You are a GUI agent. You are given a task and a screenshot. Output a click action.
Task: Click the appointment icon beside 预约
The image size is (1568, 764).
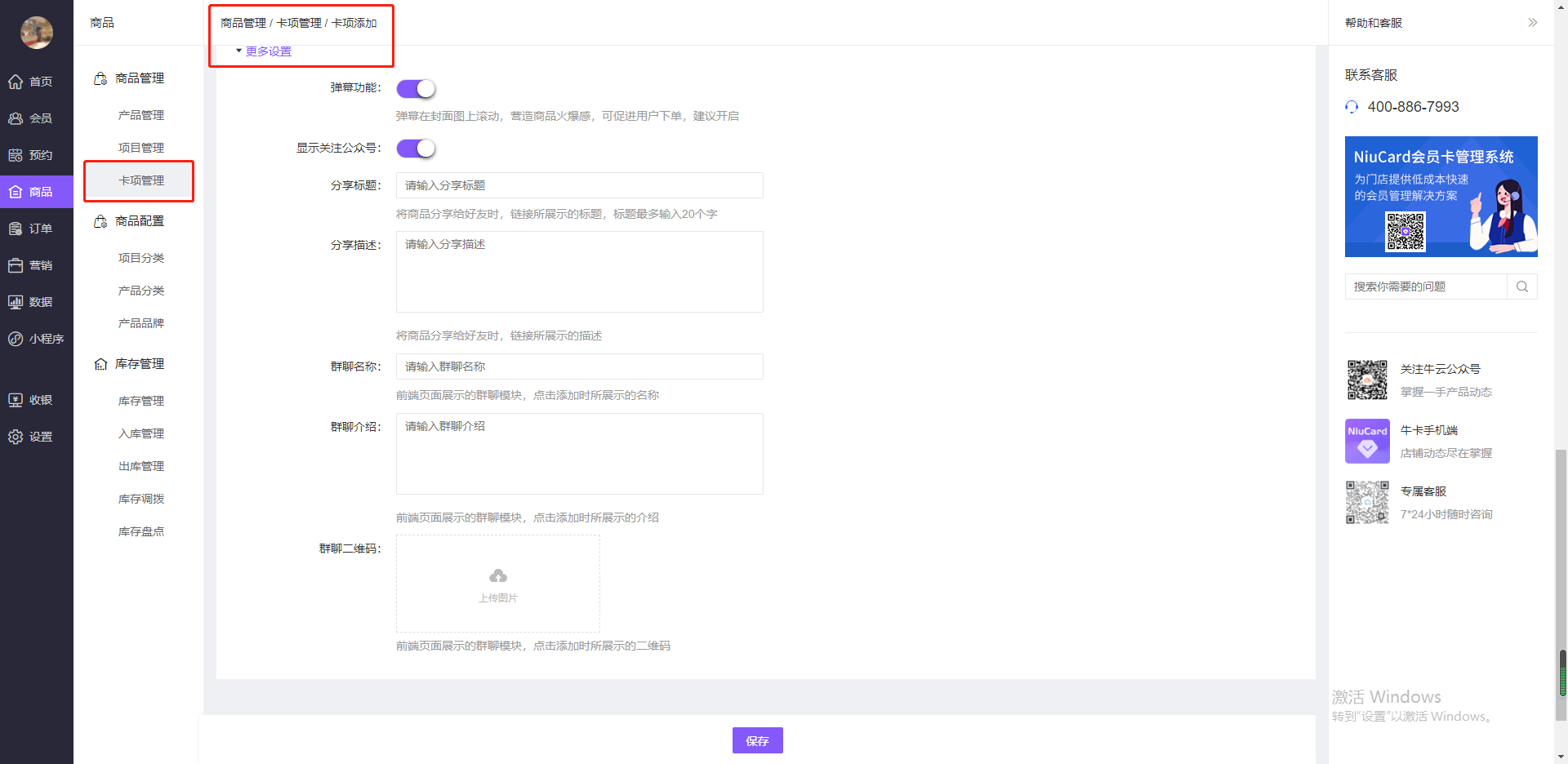click(x=16, y=155)
